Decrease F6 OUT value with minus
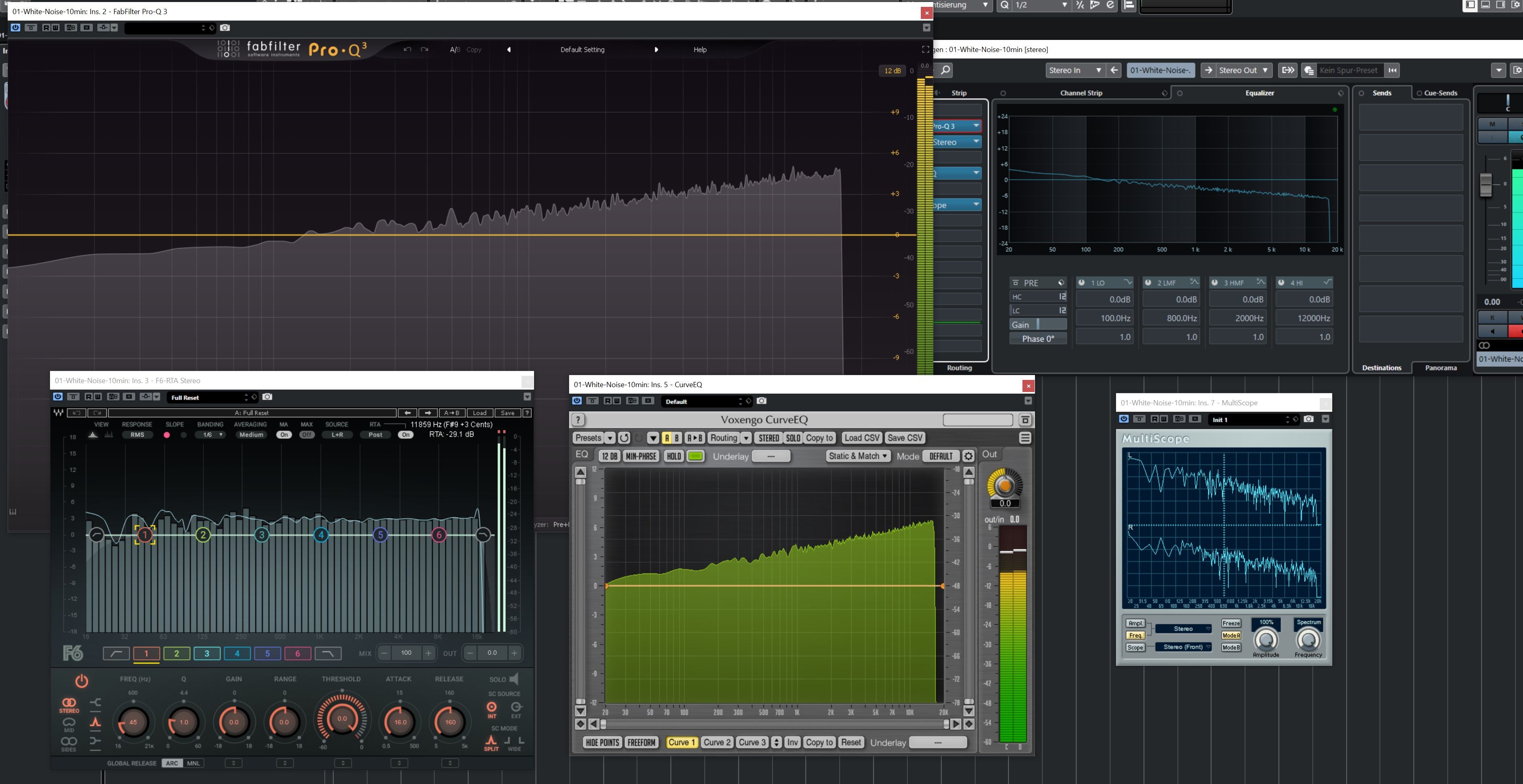 (470, 653)
